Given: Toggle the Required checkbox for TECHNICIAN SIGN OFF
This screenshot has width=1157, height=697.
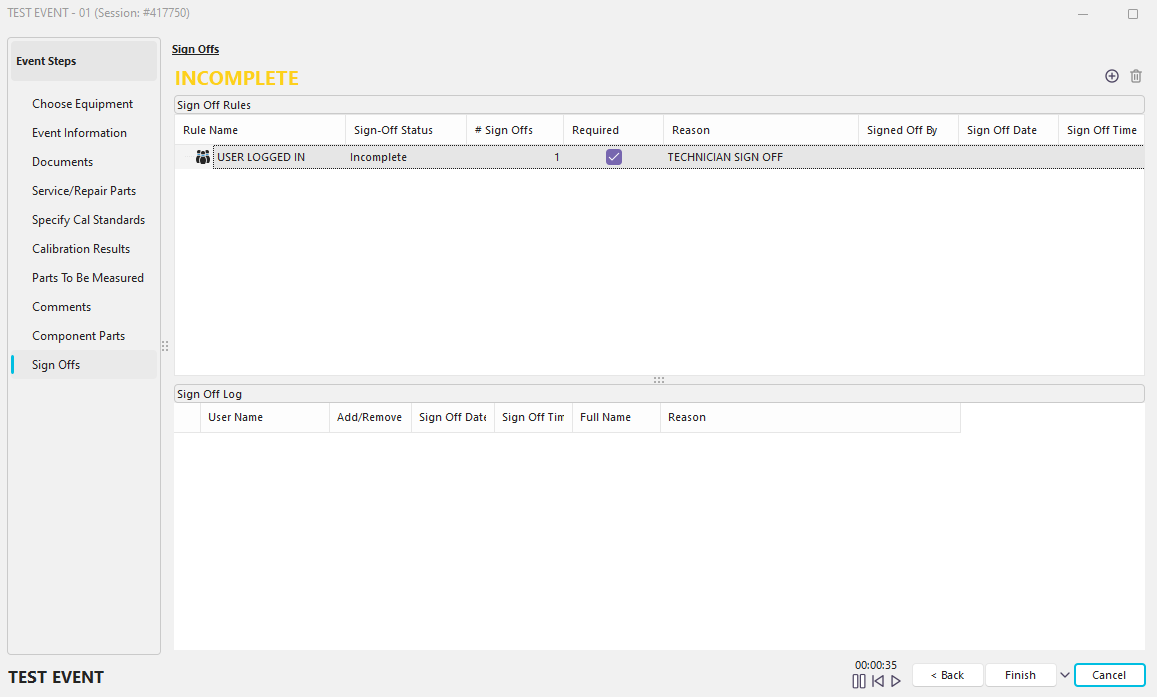Looking at the screenshot, I should [613, 157].
